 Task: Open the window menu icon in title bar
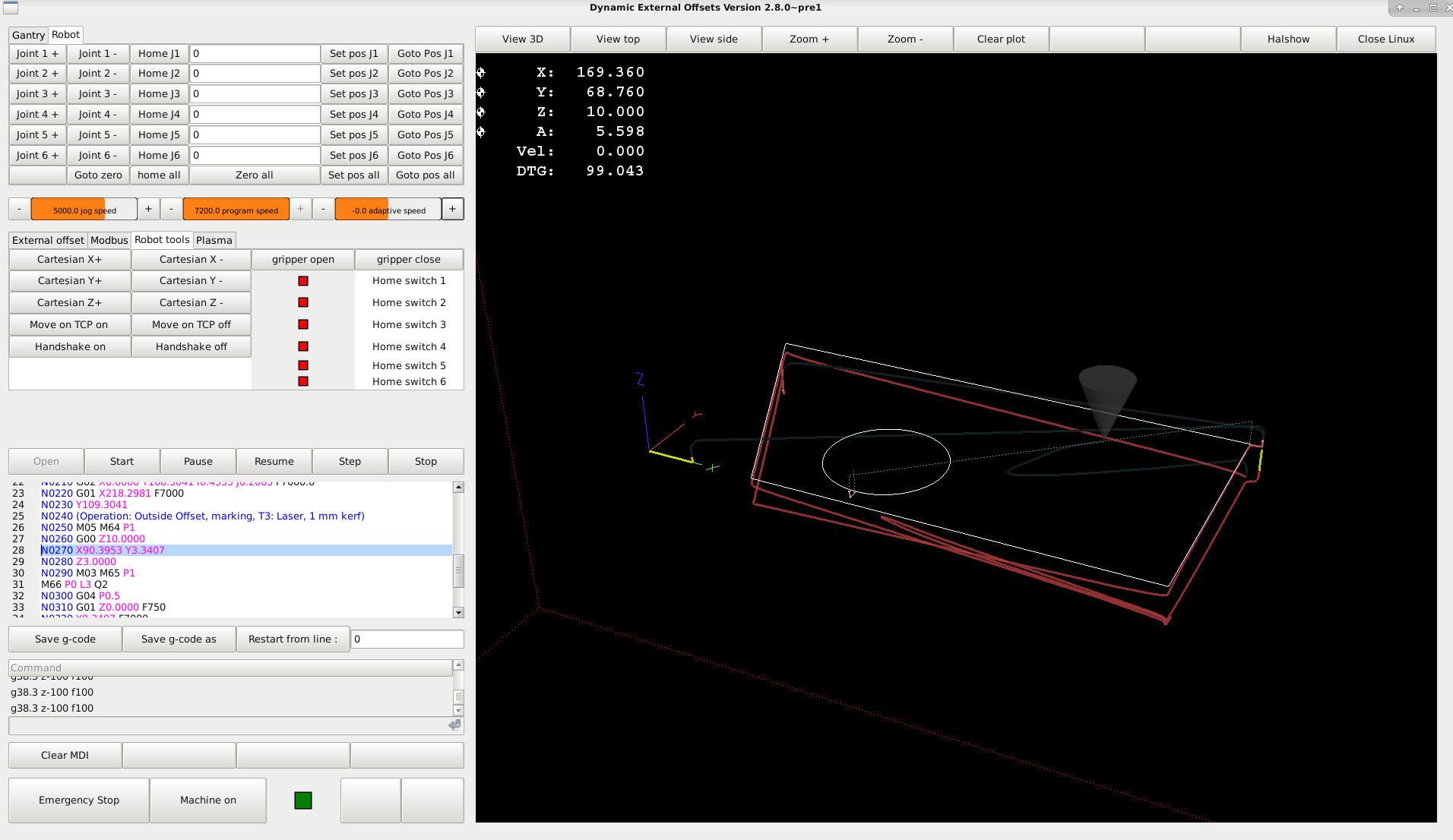[11, 8]
